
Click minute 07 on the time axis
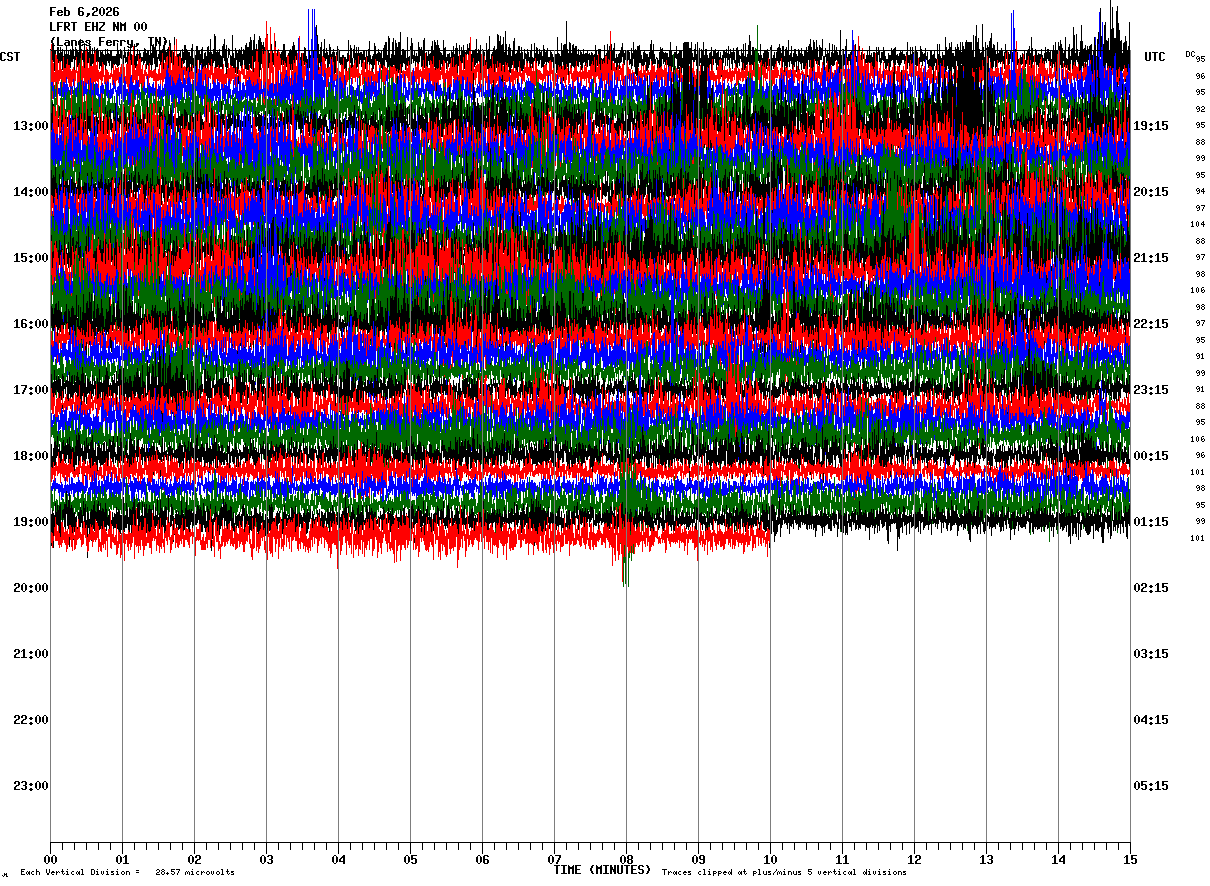tap(554, 859)
